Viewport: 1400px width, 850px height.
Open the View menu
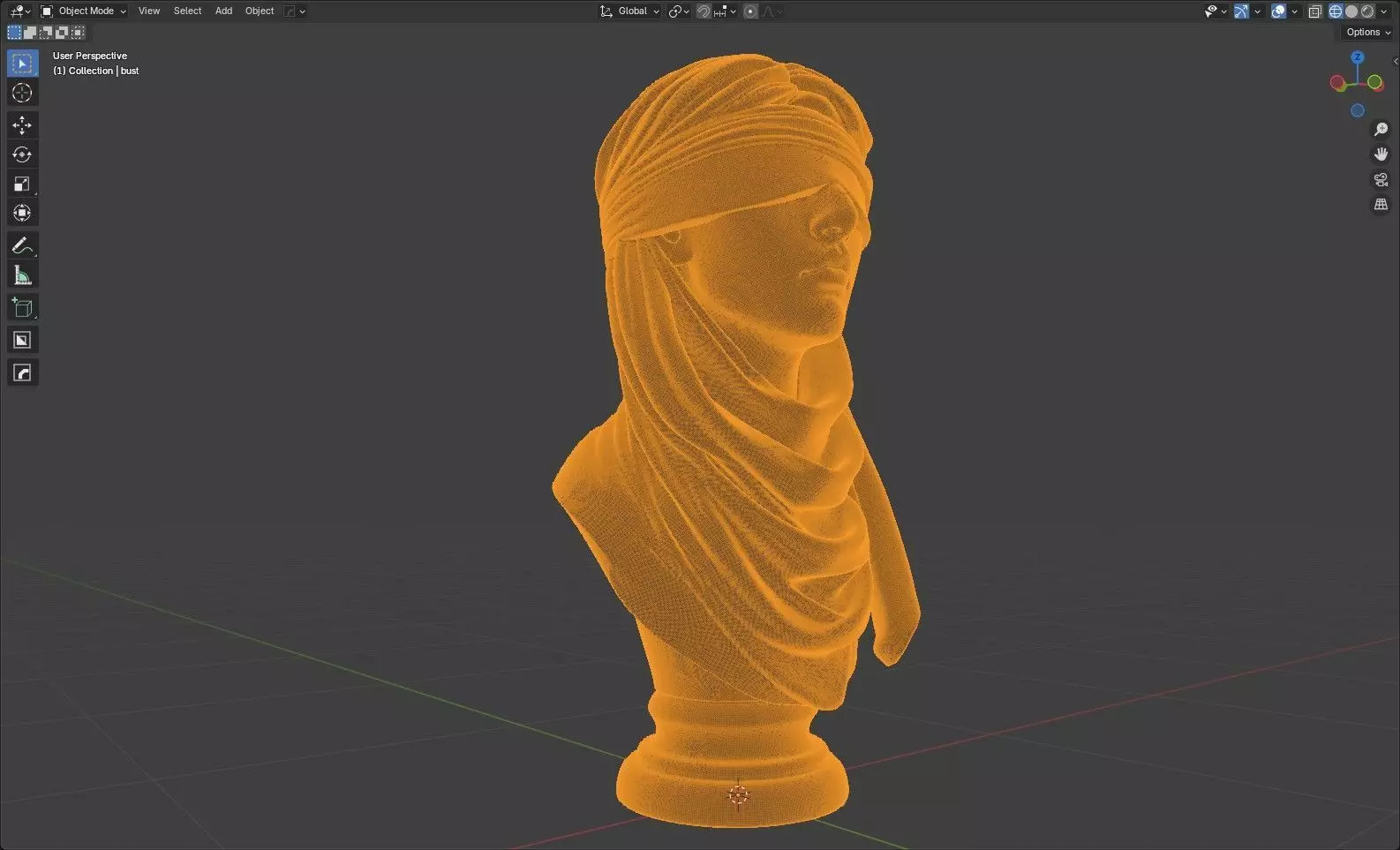(149, 11)
